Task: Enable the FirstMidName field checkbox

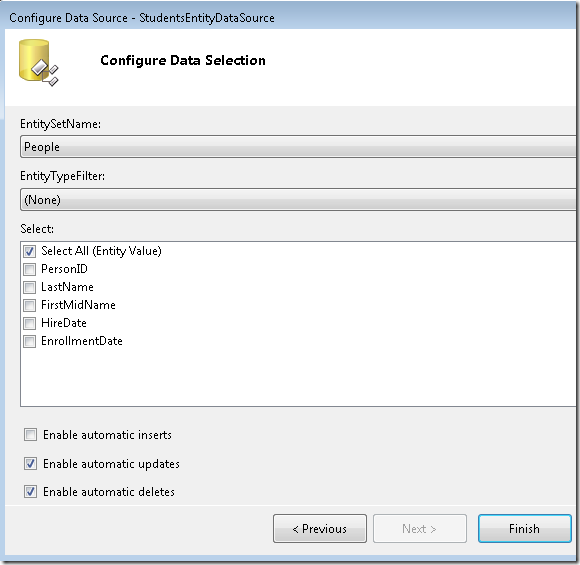Action: click(30, 305)
